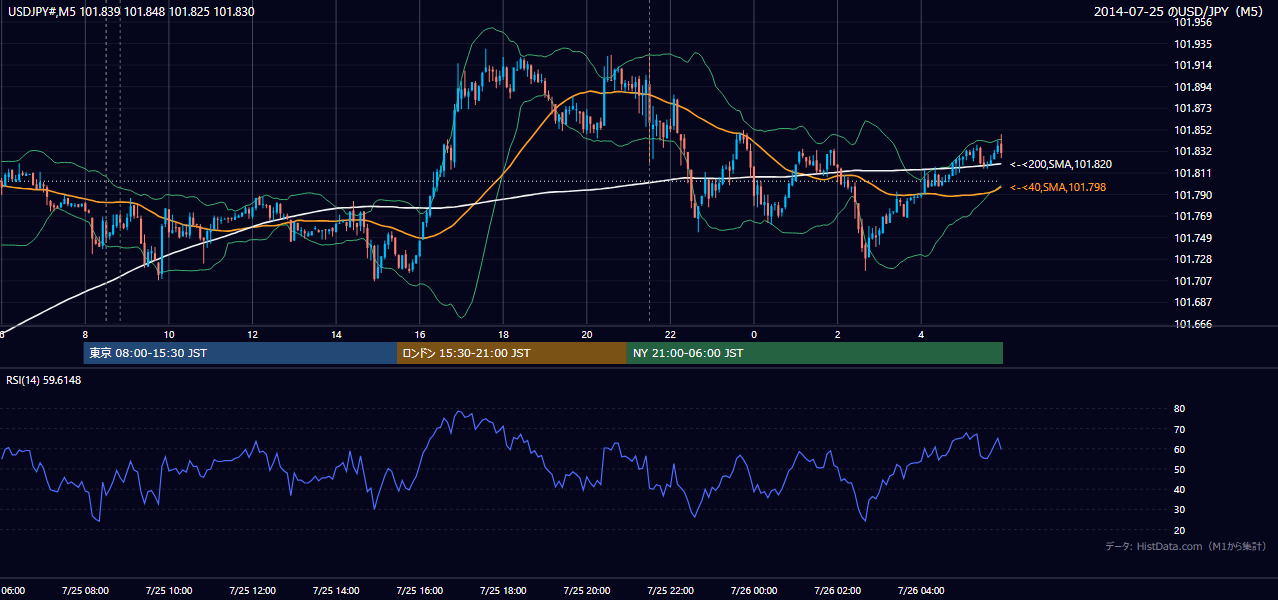This screenshot has height=600, width=1278.
Task: Click bottom time label 7/25 16:00
Action: (420, 590)
